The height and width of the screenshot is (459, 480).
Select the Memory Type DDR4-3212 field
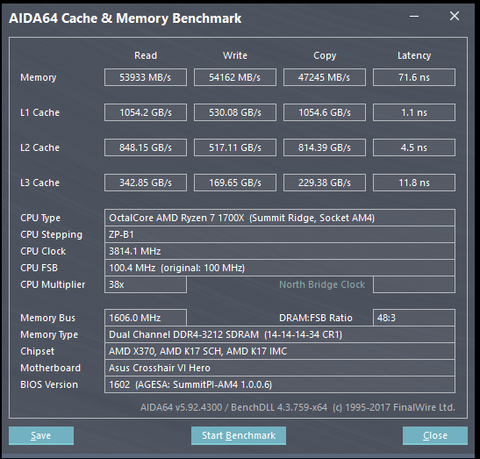pos(280,334)
